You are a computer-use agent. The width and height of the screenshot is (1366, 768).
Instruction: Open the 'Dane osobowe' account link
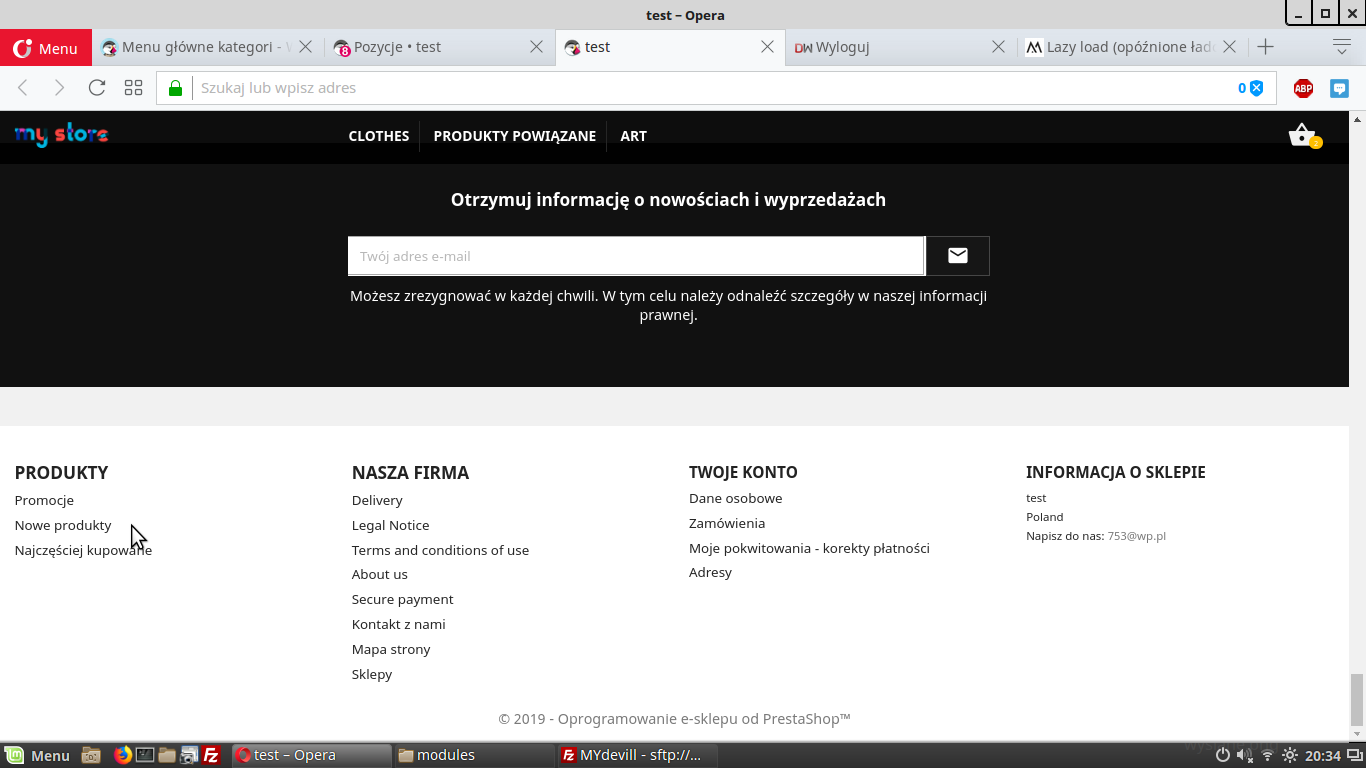[x=736, y=498]
